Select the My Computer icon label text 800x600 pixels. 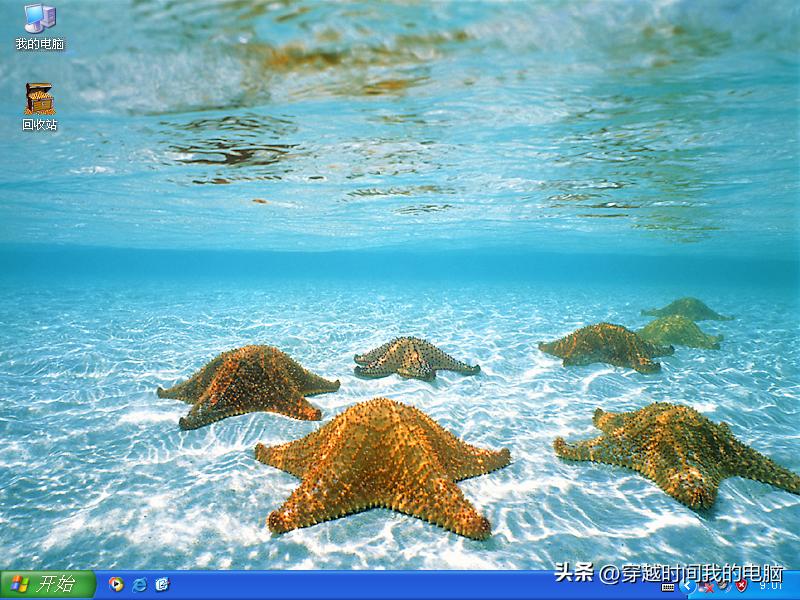tap(38, 42)
